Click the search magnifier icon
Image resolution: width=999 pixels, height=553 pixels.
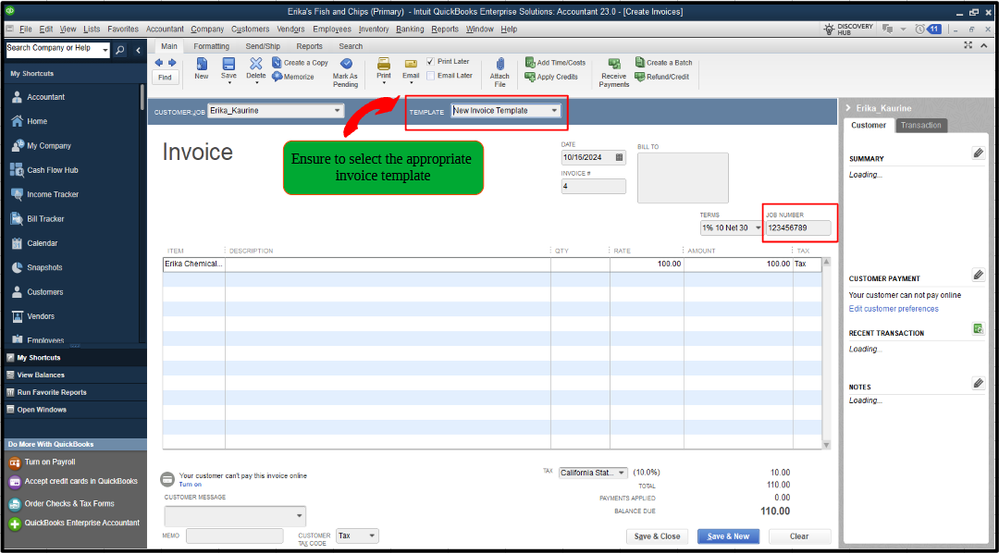[120, 50]
